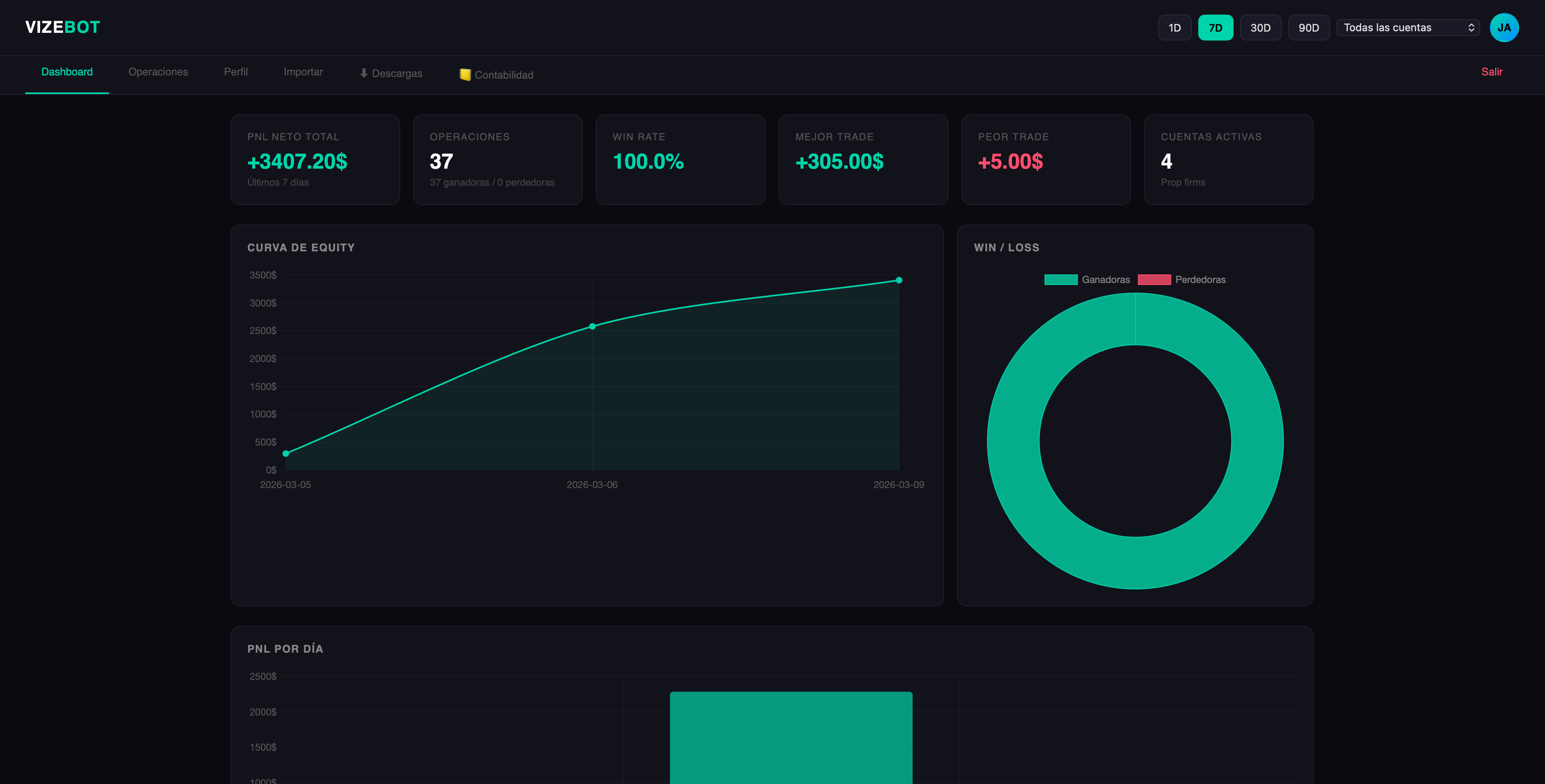The width and height of the screenshot is (1545, 784).
Task: Click the VIZEBOT logo
Action: click(62, 27)
